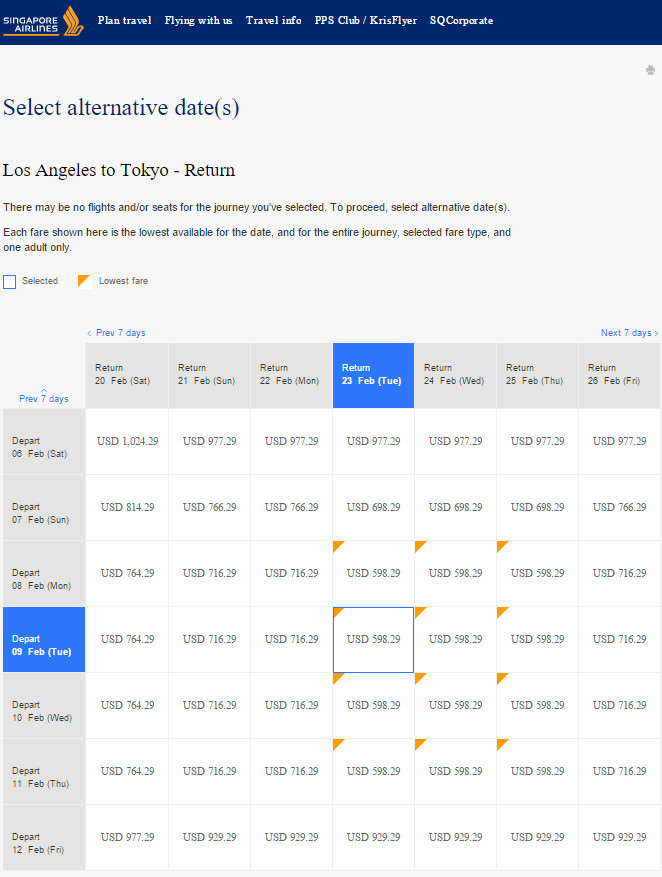Click the Singapore Airlines logo
This screenshot has width=662, height=877.
coord(44,21)
